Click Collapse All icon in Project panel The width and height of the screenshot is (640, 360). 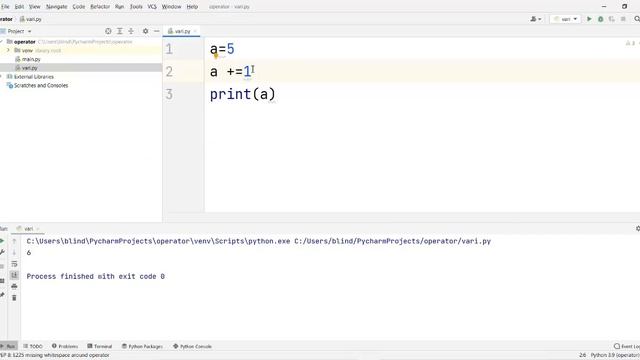(131, 31)
